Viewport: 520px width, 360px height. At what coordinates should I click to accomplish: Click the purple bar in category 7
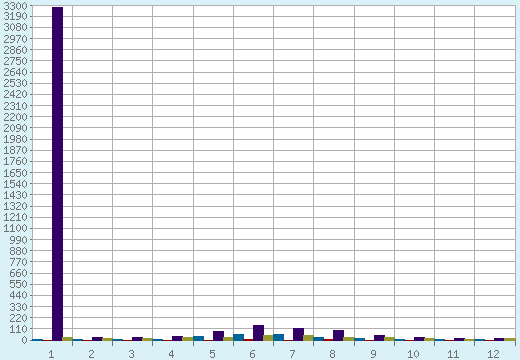pos(298,334)
